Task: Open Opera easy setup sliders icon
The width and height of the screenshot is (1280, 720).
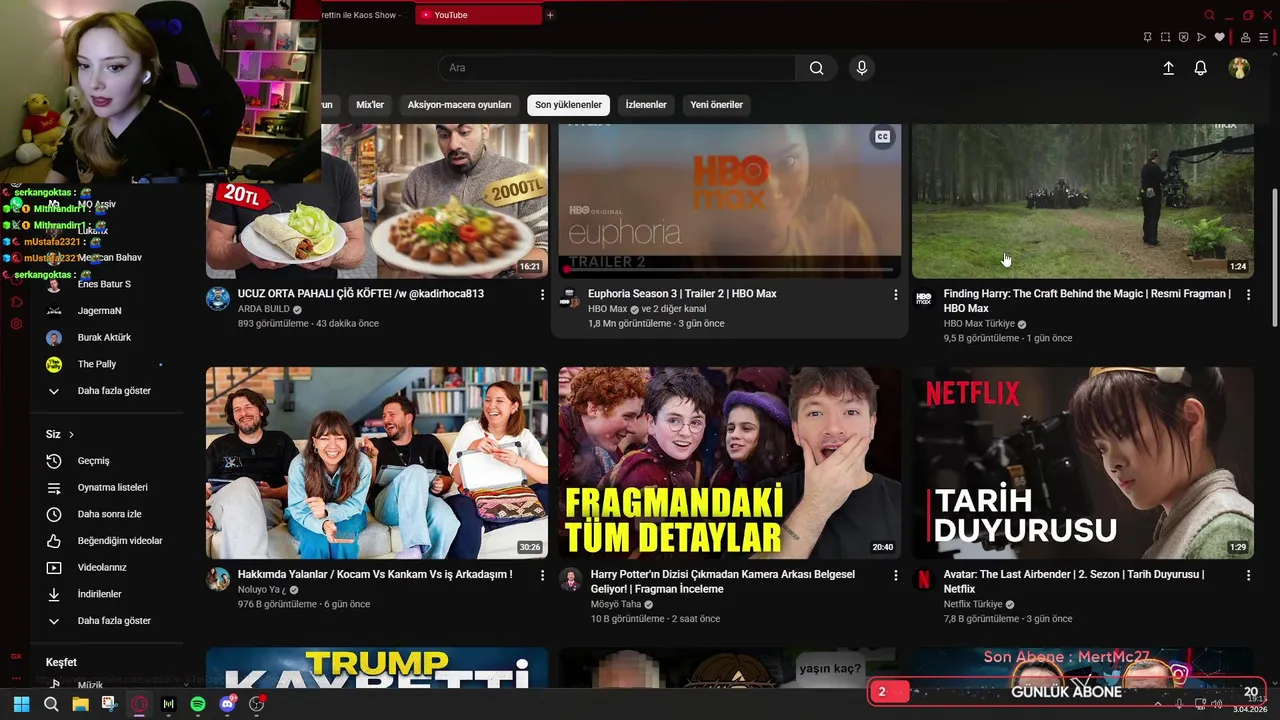Action: (x=1263, y=37)
